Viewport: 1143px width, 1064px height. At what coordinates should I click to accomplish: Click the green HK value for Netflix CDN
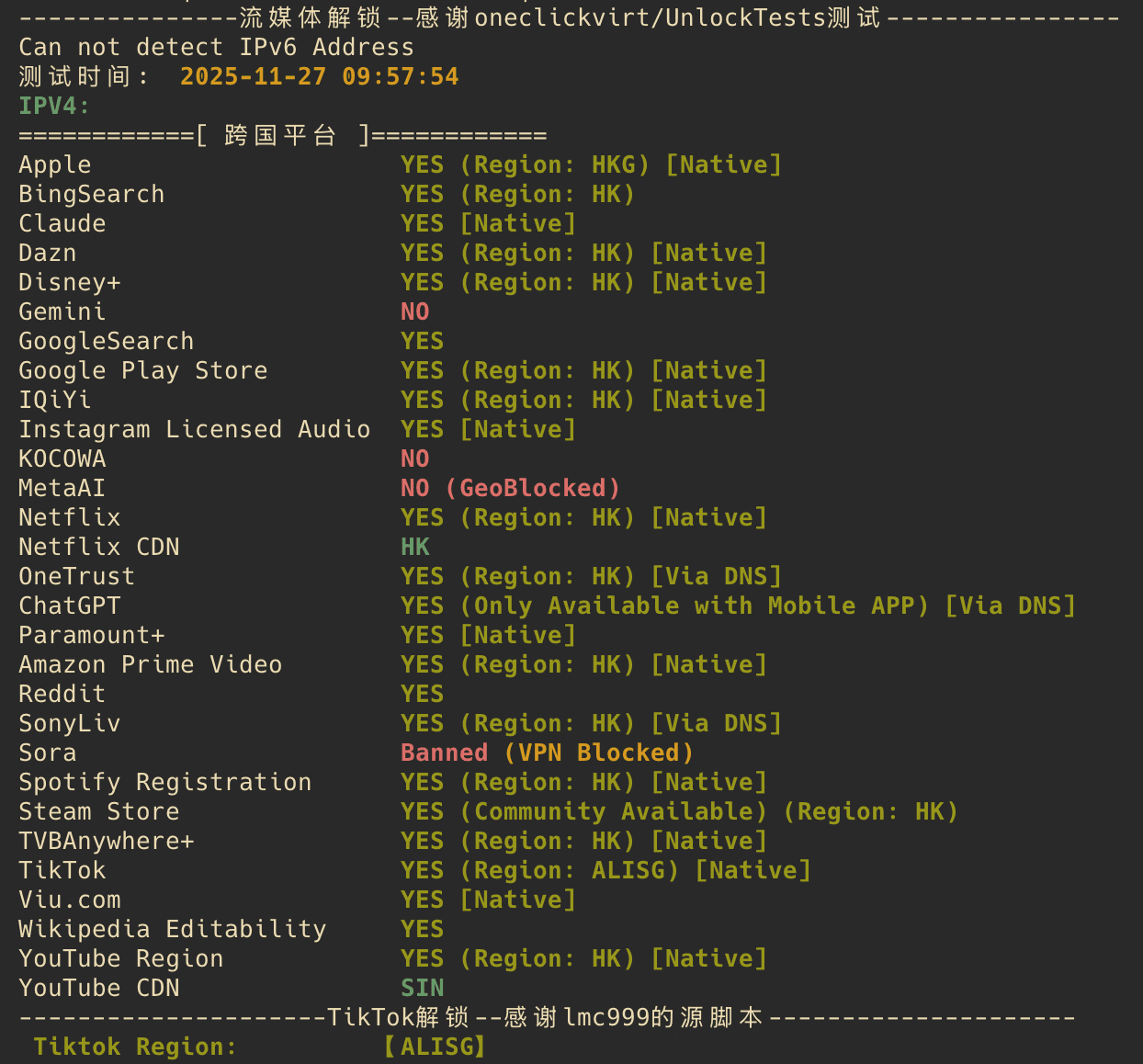(415, 547)
